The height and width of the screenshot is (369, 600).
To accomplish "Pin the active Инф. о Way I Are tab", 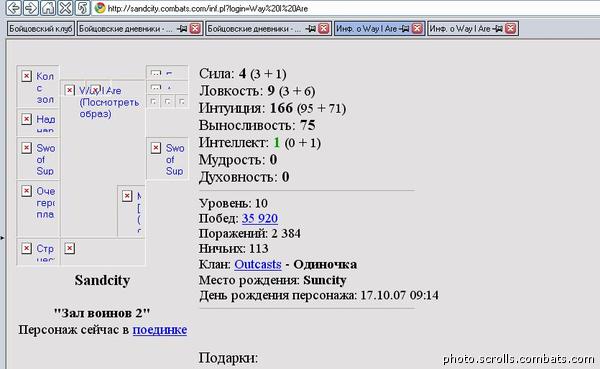I will (404, 28).
